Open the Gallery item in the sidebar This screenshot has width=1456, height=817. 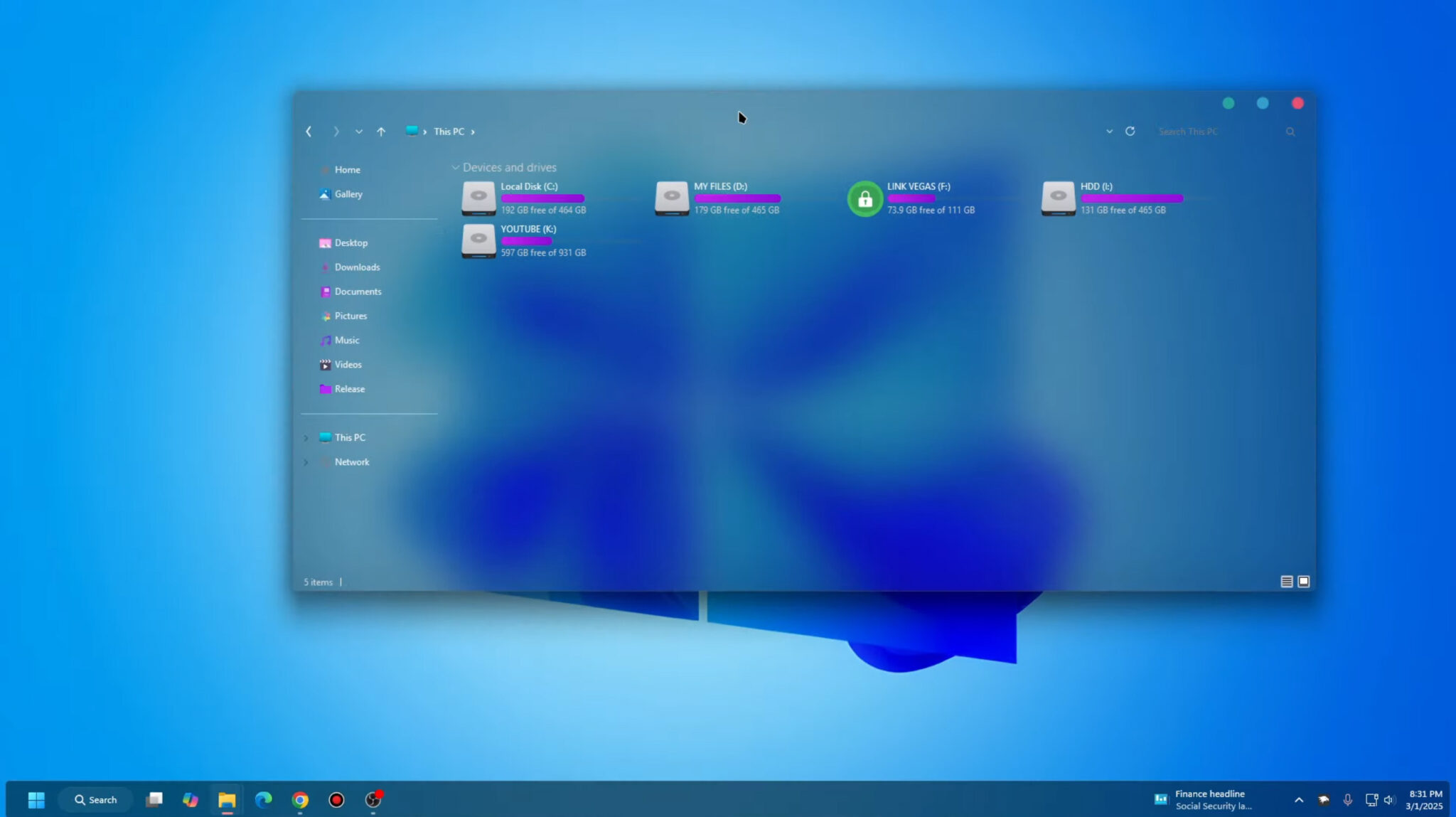click(348, 193)
